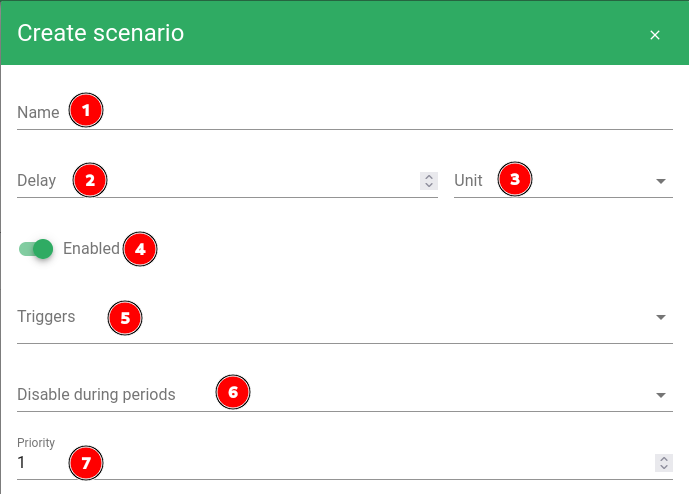Decrease Priority with the down arrow

[664, 467]
